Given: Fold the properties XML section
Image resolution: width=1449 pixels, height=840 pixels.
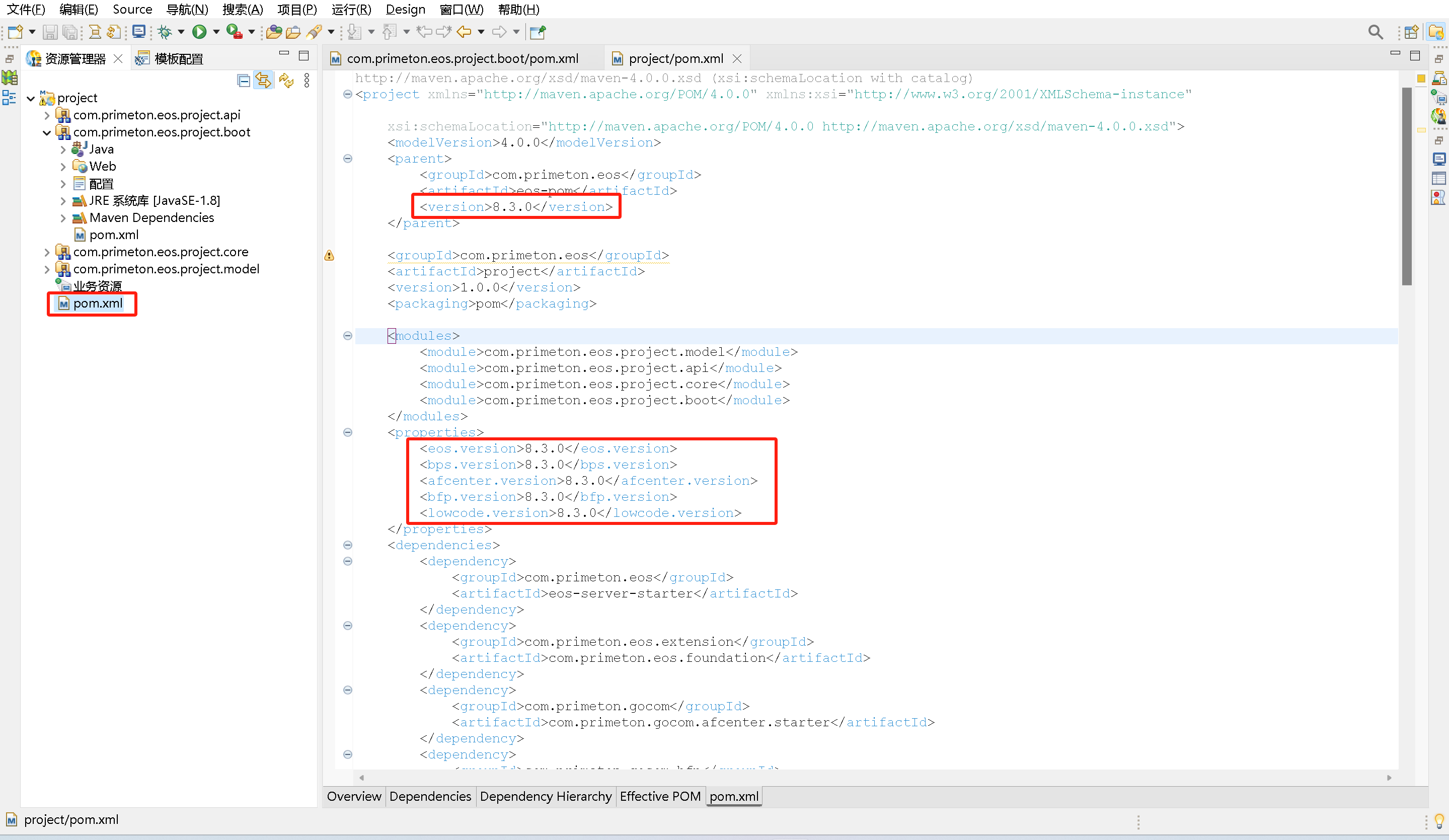Looking at the screenshot, I should point(347,432).
